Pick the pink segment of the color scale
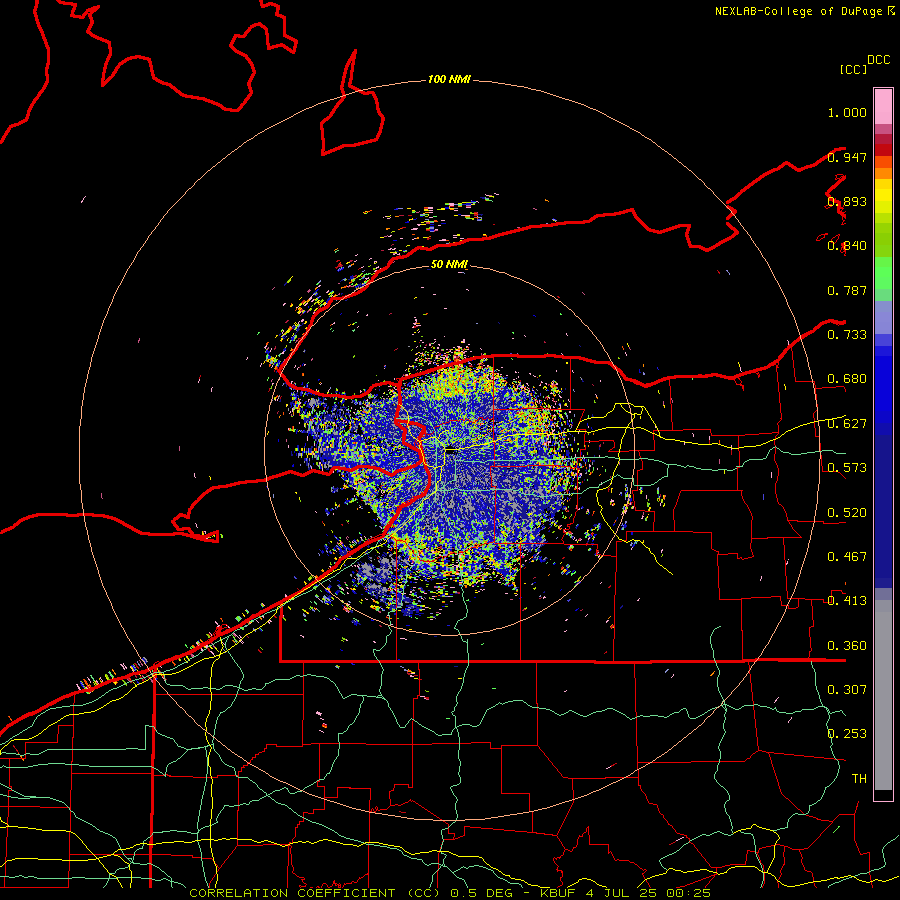The height and width of the screenshot is (900, 900). pos(883,106)
